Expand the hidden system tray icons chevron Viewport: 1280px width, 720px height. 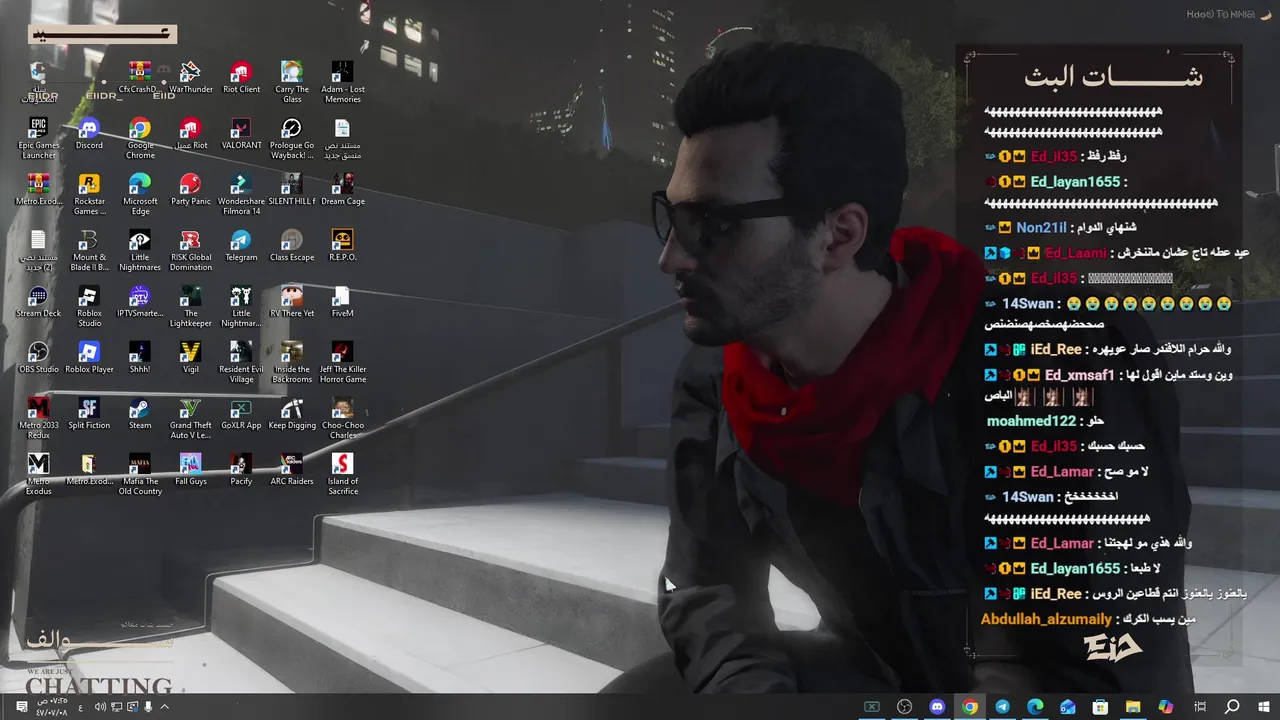coord(165,707)
